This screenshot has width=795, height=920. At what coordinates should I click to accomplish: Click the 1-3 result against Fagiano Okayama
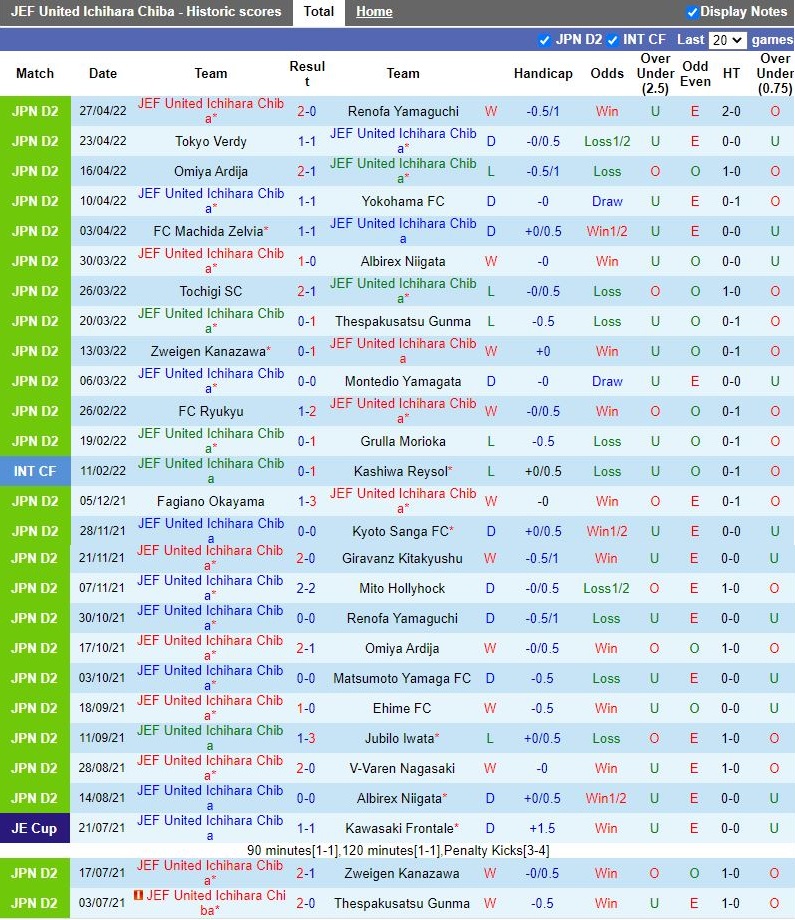click(x=306, y=501)
